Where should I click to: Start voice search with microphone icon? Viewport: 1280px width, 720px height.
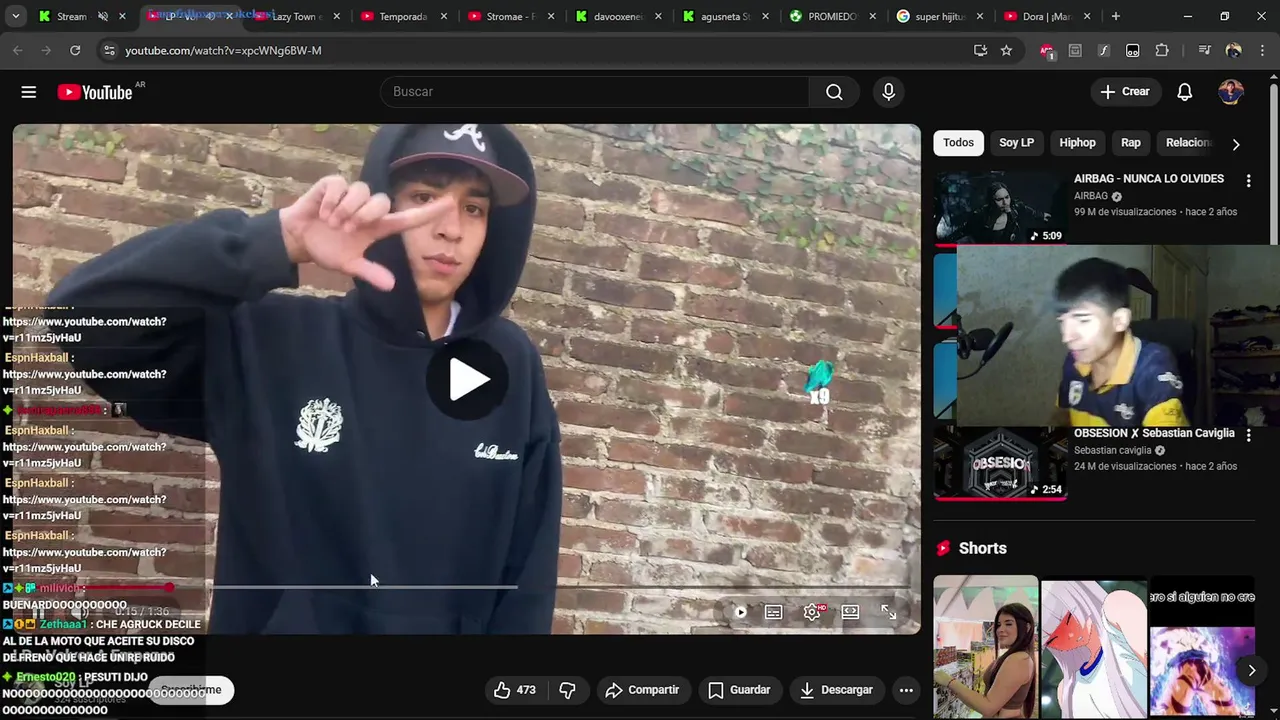(x=888, y=92)
